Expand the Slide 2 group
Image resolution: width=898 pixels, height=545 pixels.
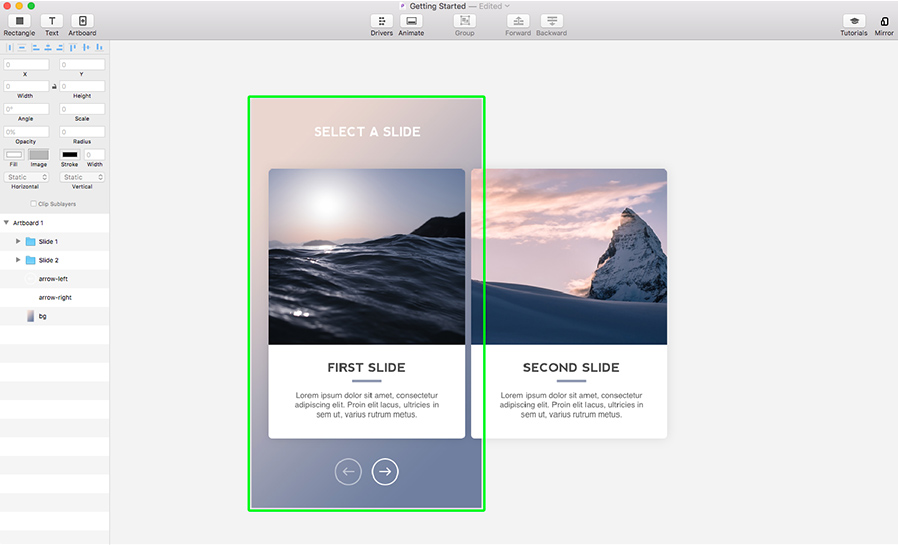click(x=18, y=260)
